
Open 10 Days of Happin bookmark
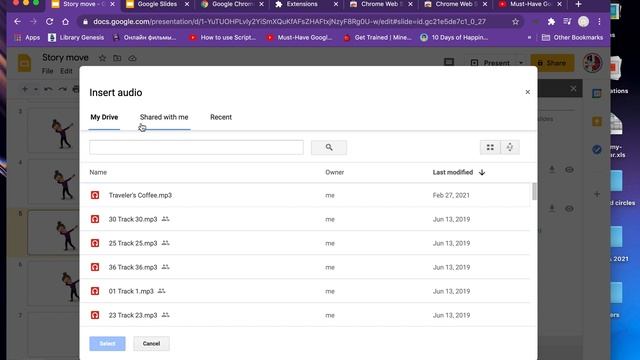(454, 38)
